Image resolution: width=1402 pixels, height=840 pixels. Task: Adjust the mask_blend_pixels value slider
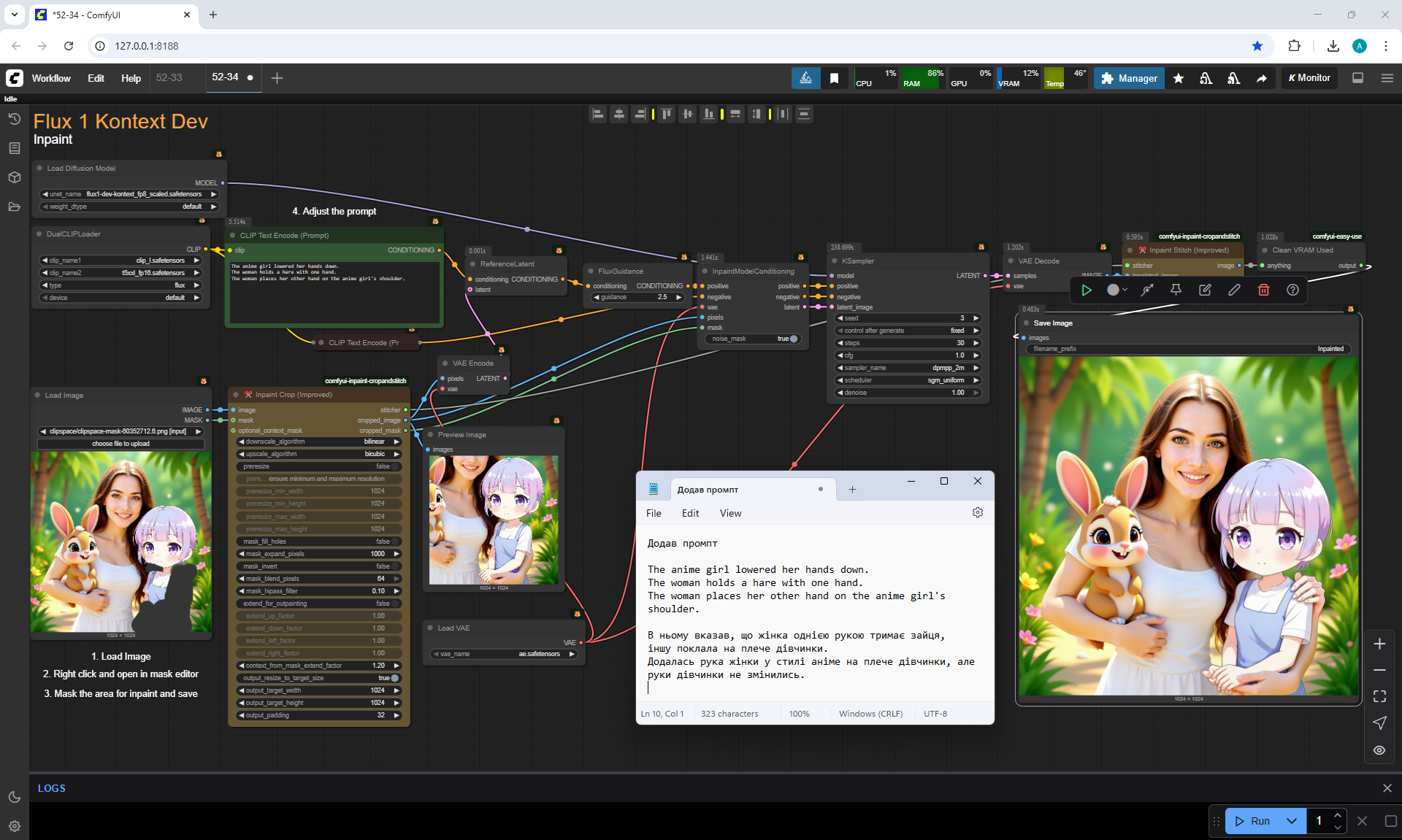(x=319, y=579)
